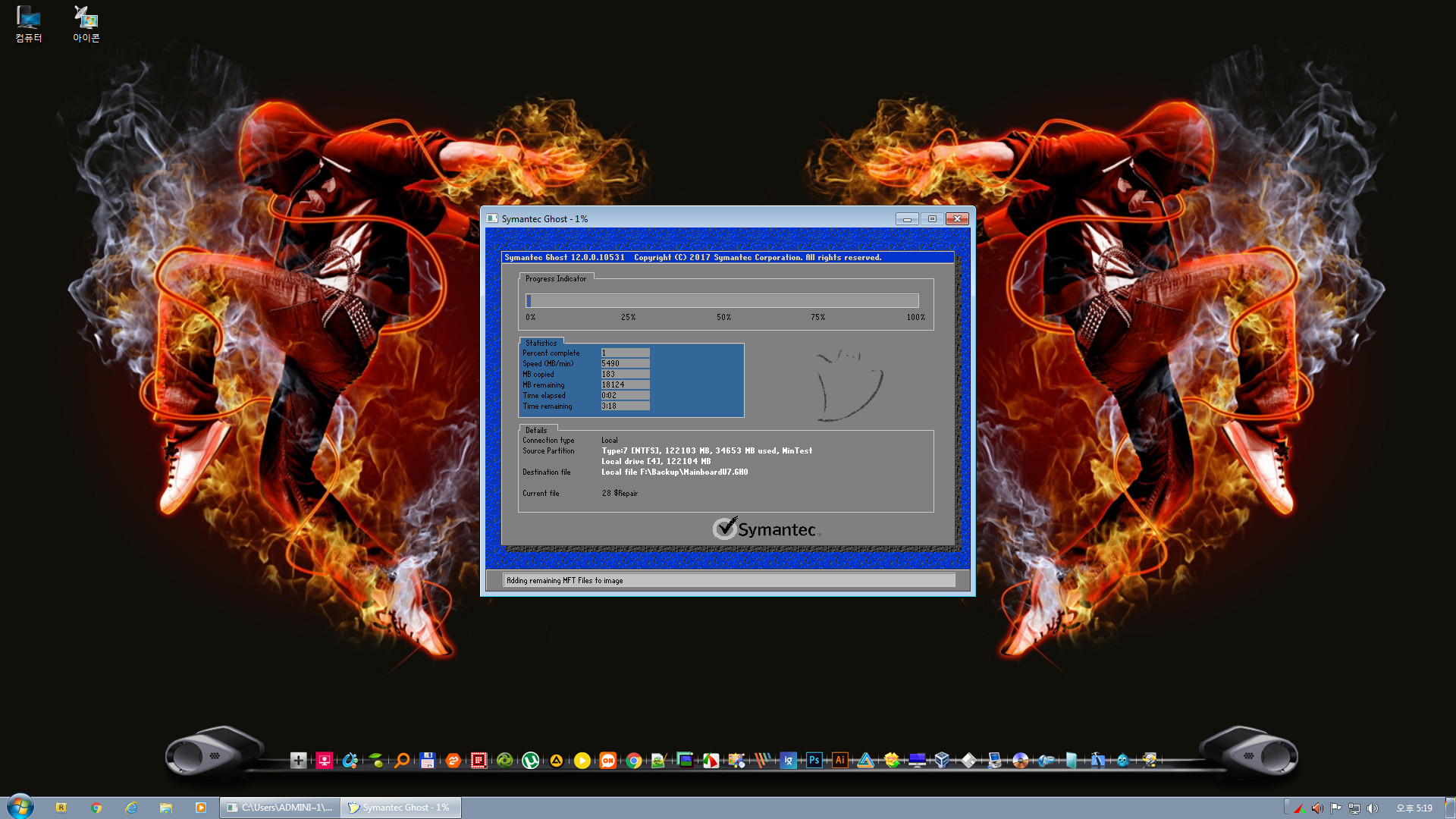Screen dimensions: 1456x819
Task: Open the Notepad++ style icon in dock
Action: click(x=660, y=760)
